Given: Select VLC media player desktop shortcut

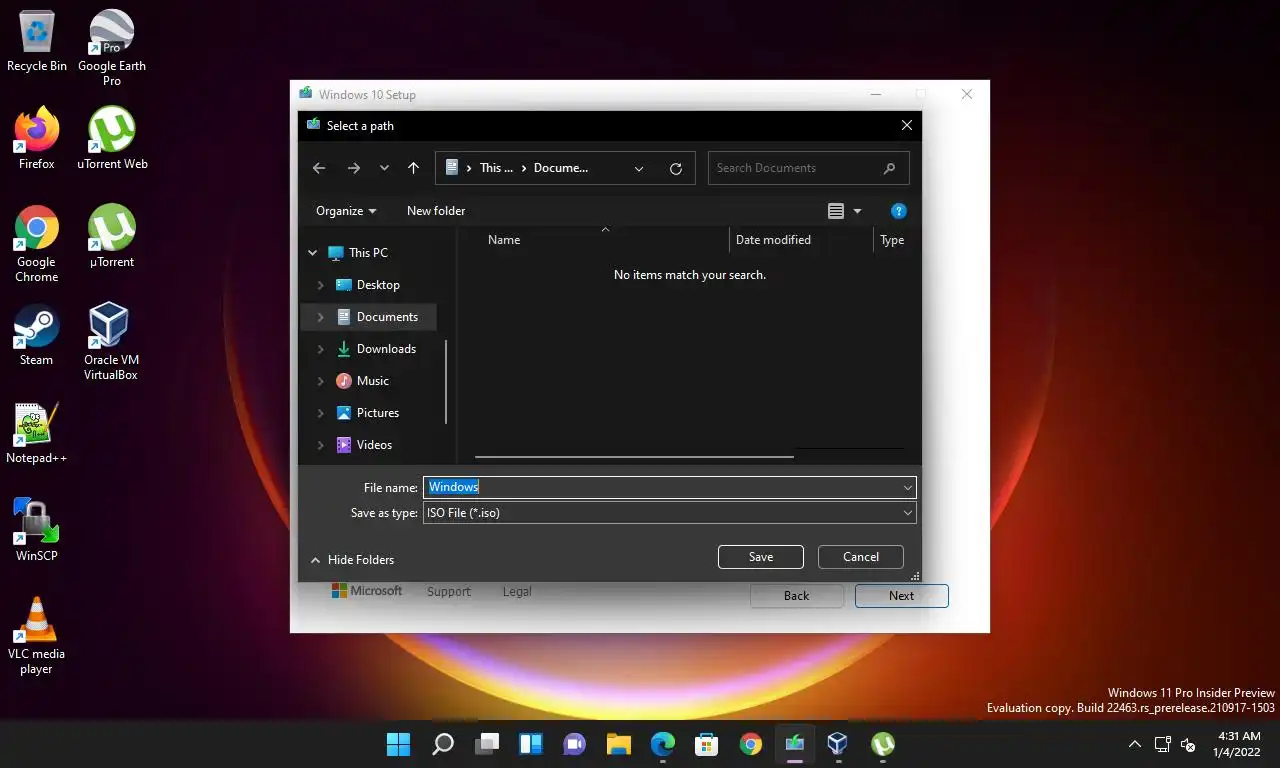Looking at the screenshot, I should (x=37, y=636).
